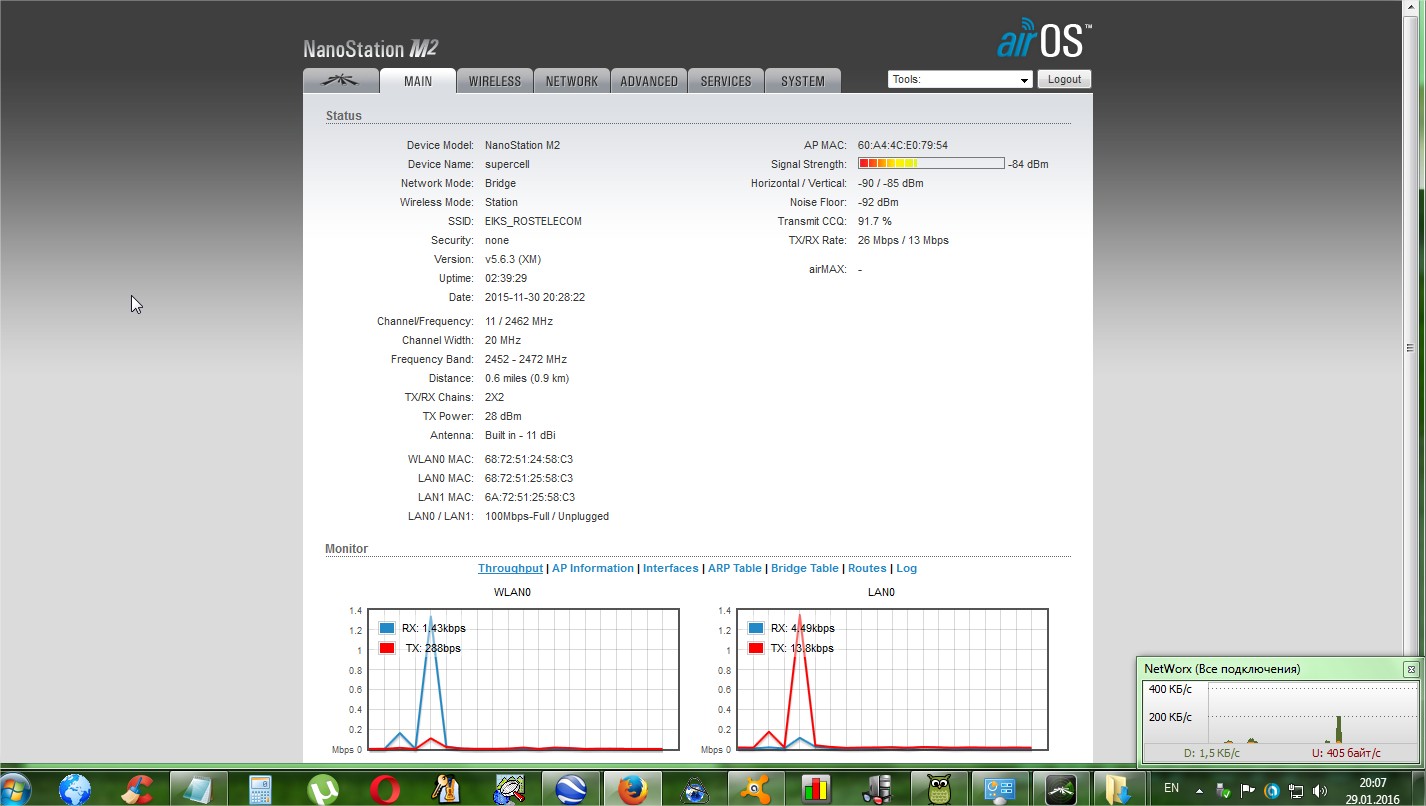Screen dimensions: 1426x806
Task: Open the SERVICES tab
Action: point(726,81)
